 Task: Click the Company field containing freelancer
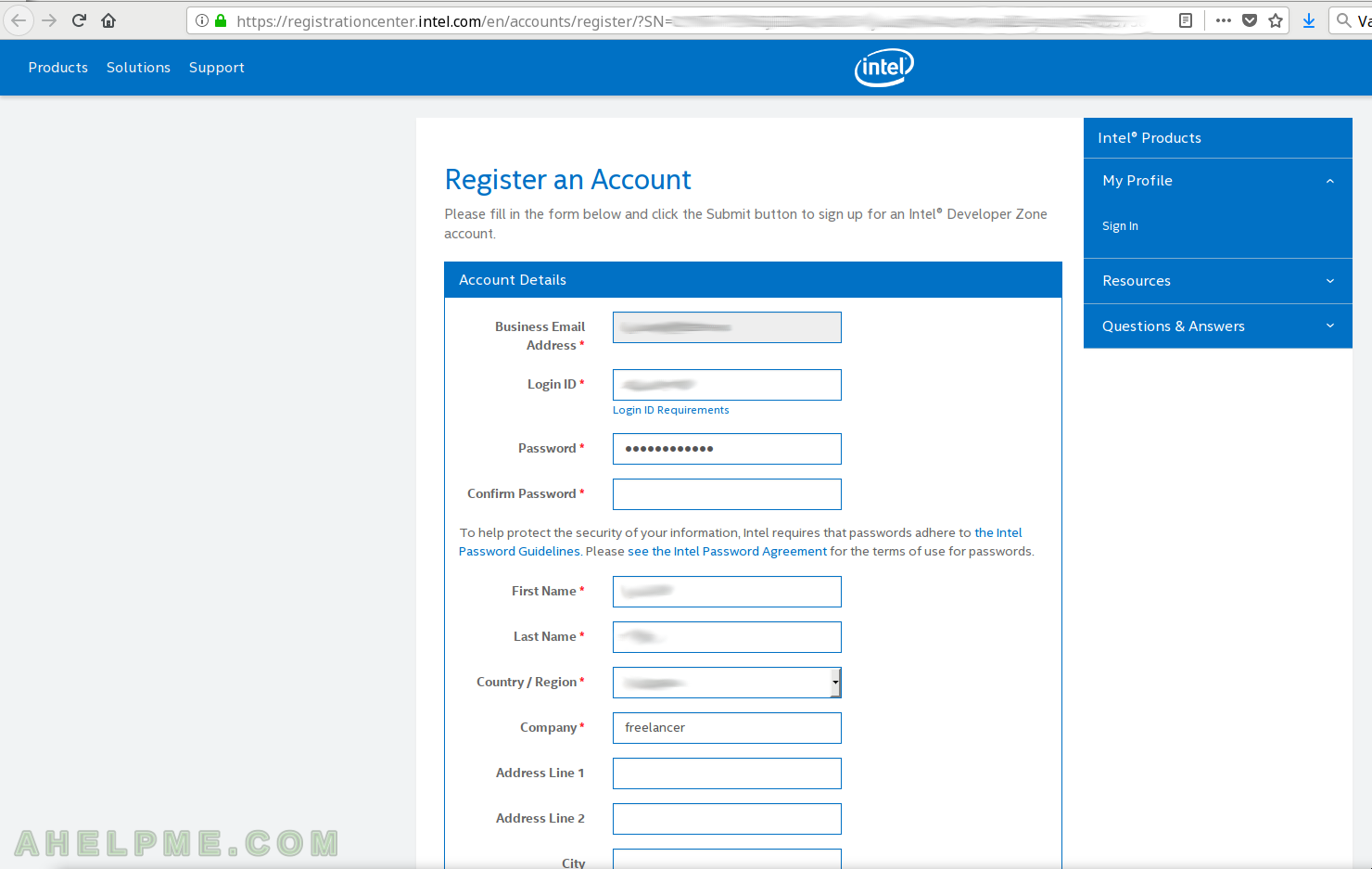[x=727, y=728]
